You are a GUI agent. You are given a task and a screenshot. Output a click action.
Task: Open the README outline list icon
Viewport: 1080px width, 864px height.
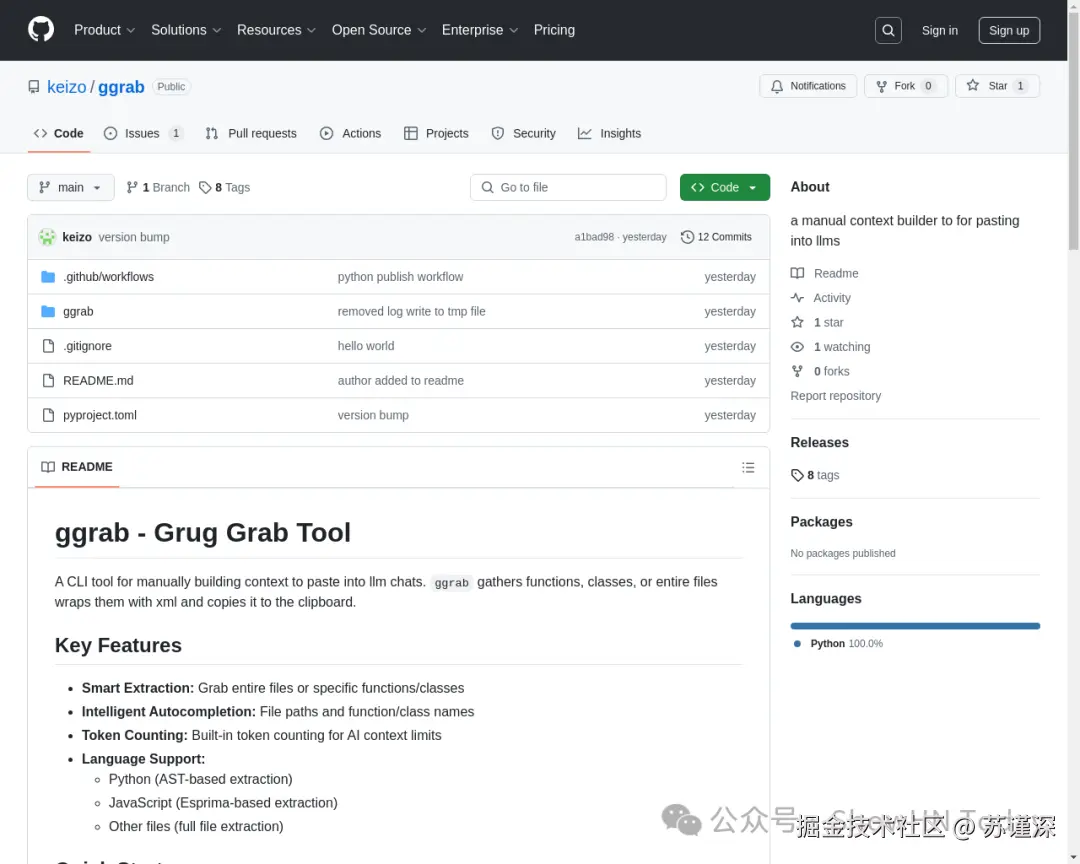point(748,468)
